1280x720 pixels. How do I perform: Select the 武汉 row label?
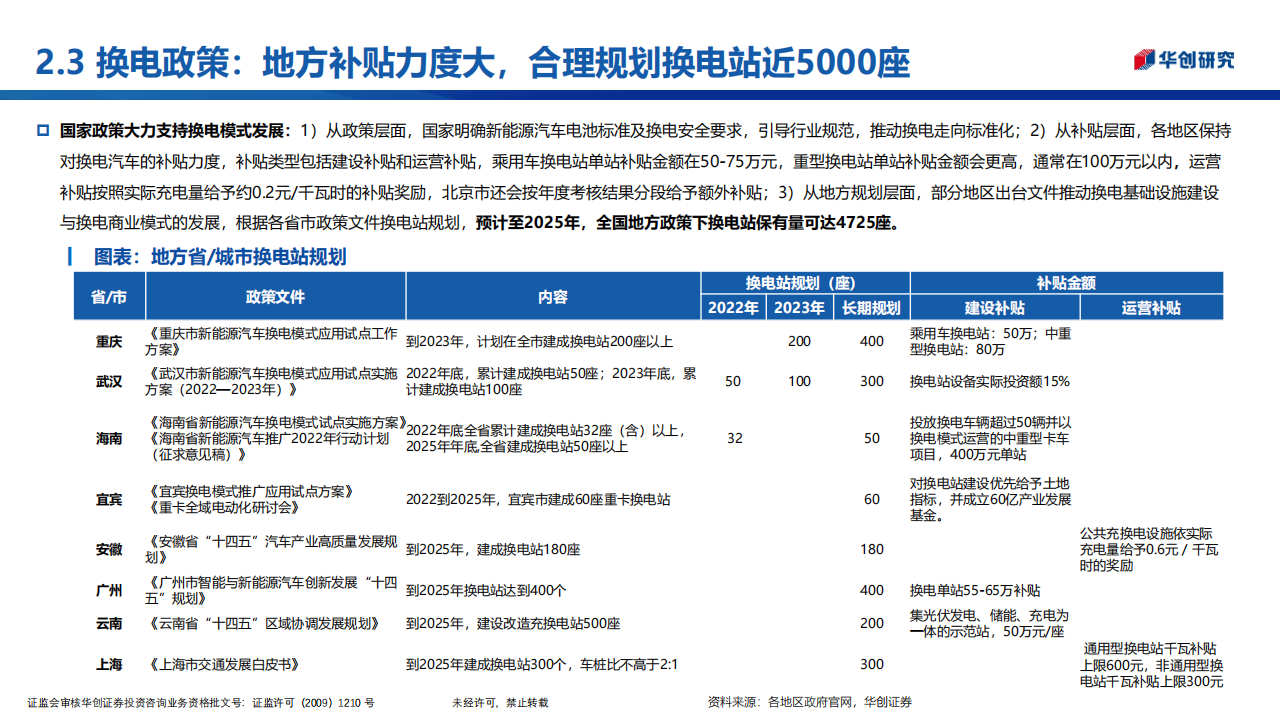109,381
